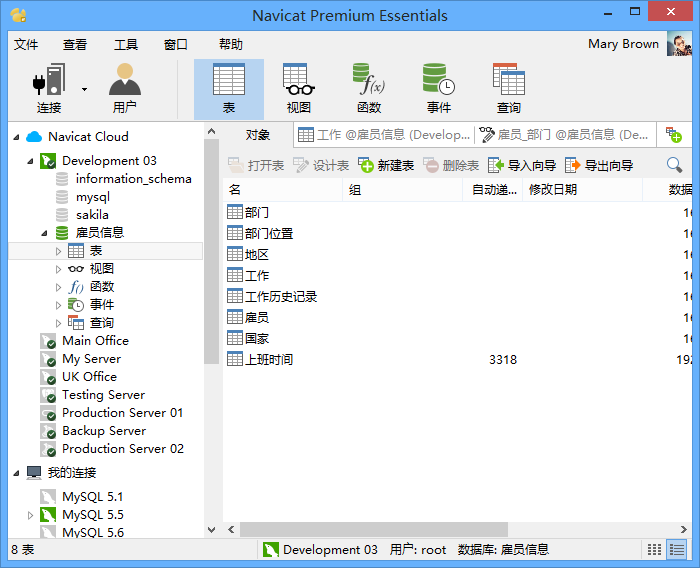Collapse the Navicat Cloud tree node
700x568 pixels.
pos(17,137)
